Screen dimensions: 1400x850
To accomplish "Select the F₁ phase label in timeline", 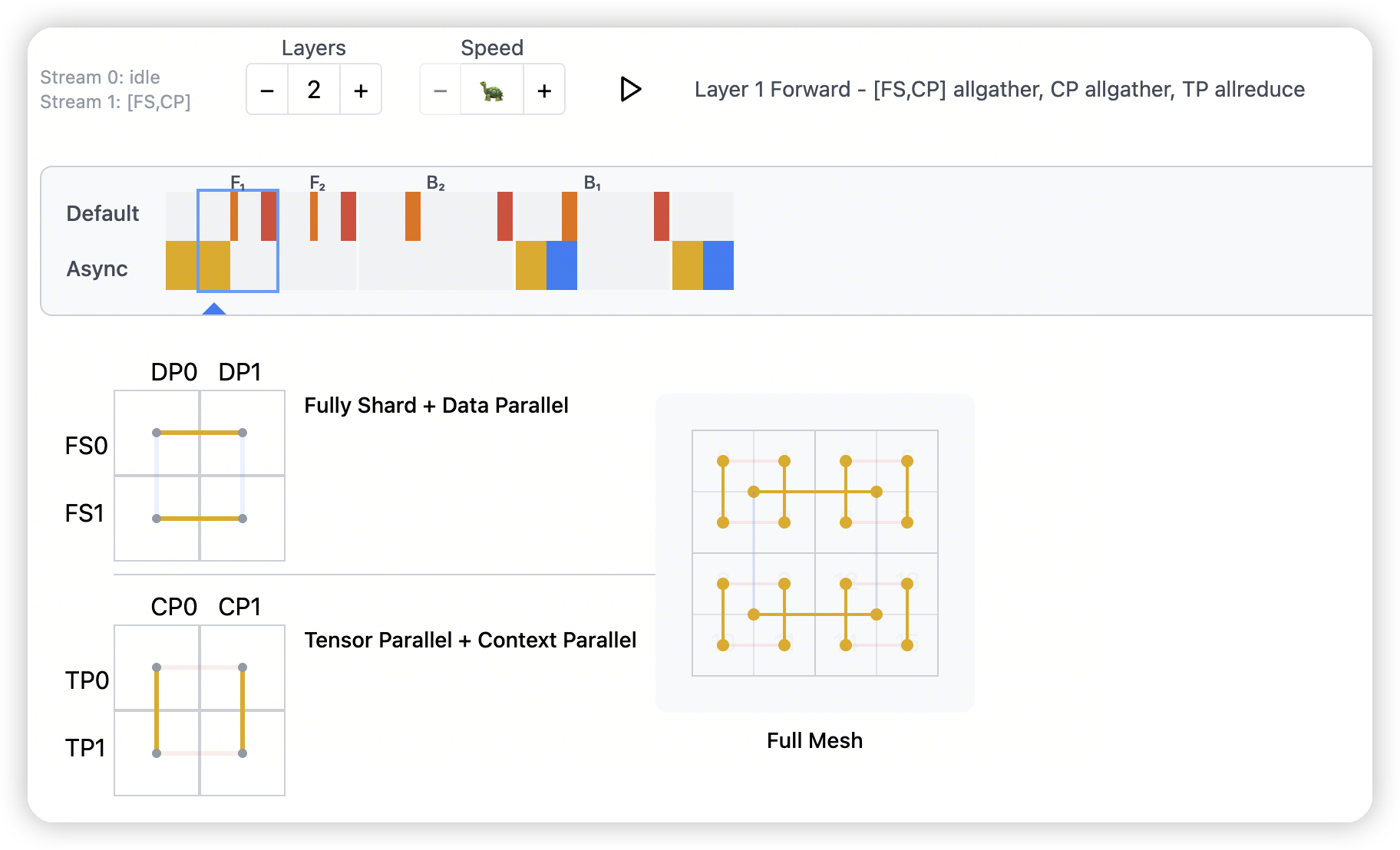I will (x=238, y=183).
